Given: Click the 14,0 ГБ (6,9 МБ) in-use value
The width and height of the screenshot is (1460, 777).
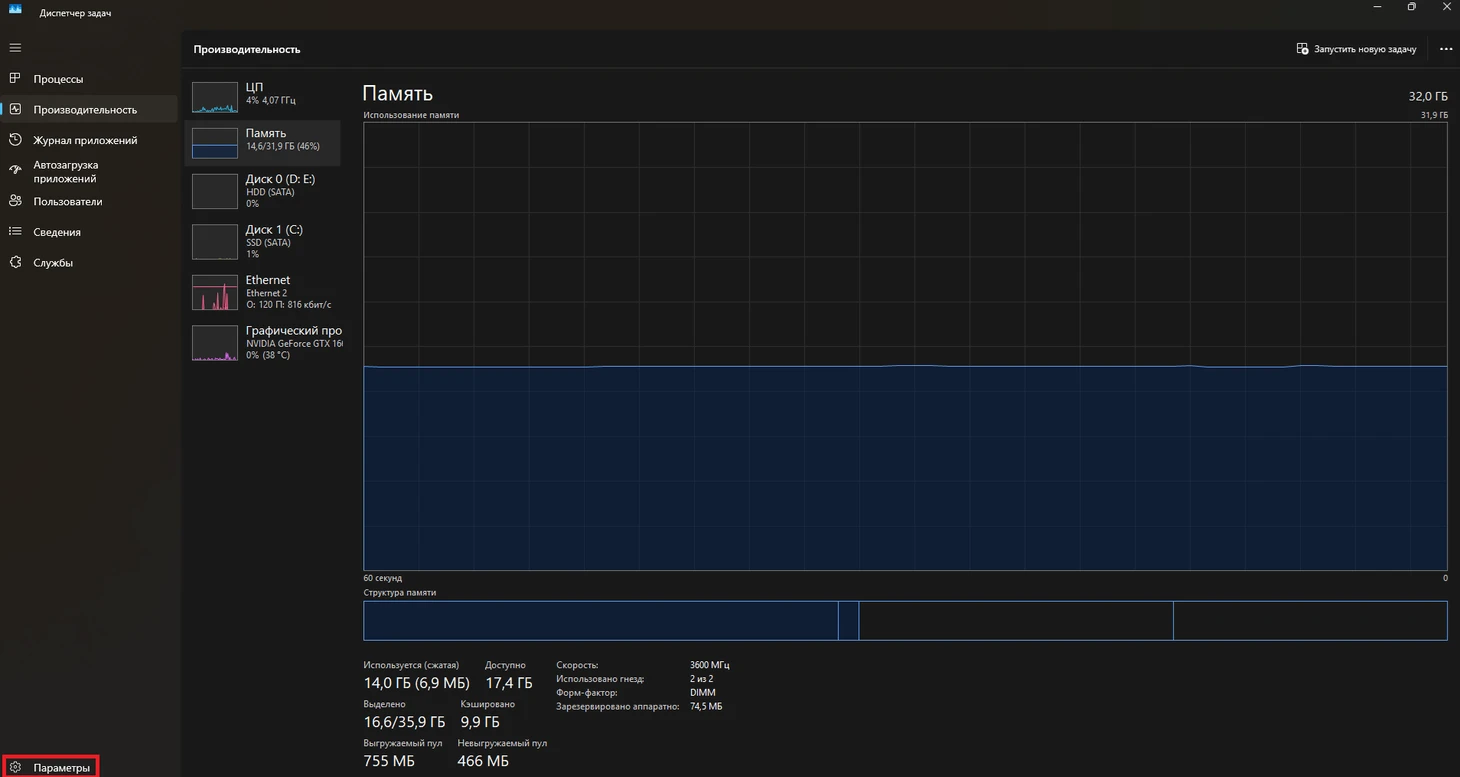Looking at the screenshot, I should coord(416,683).
